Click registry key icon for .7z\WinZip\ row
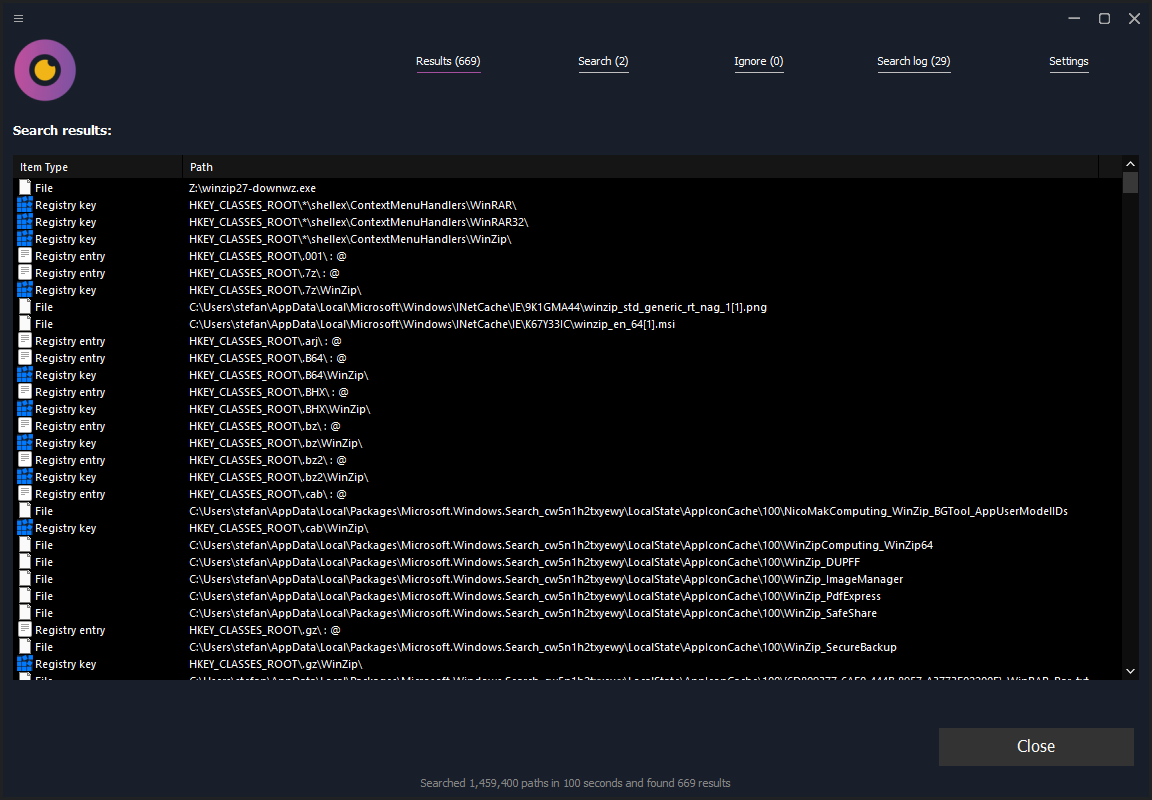Image resolution: width=1152 pixels, height=800 pixels. (25, 290)
